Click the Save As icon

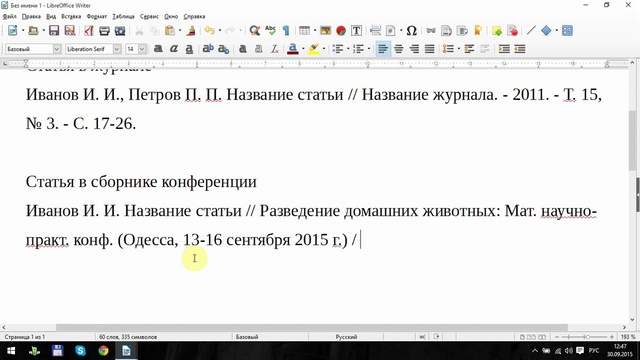69,31
